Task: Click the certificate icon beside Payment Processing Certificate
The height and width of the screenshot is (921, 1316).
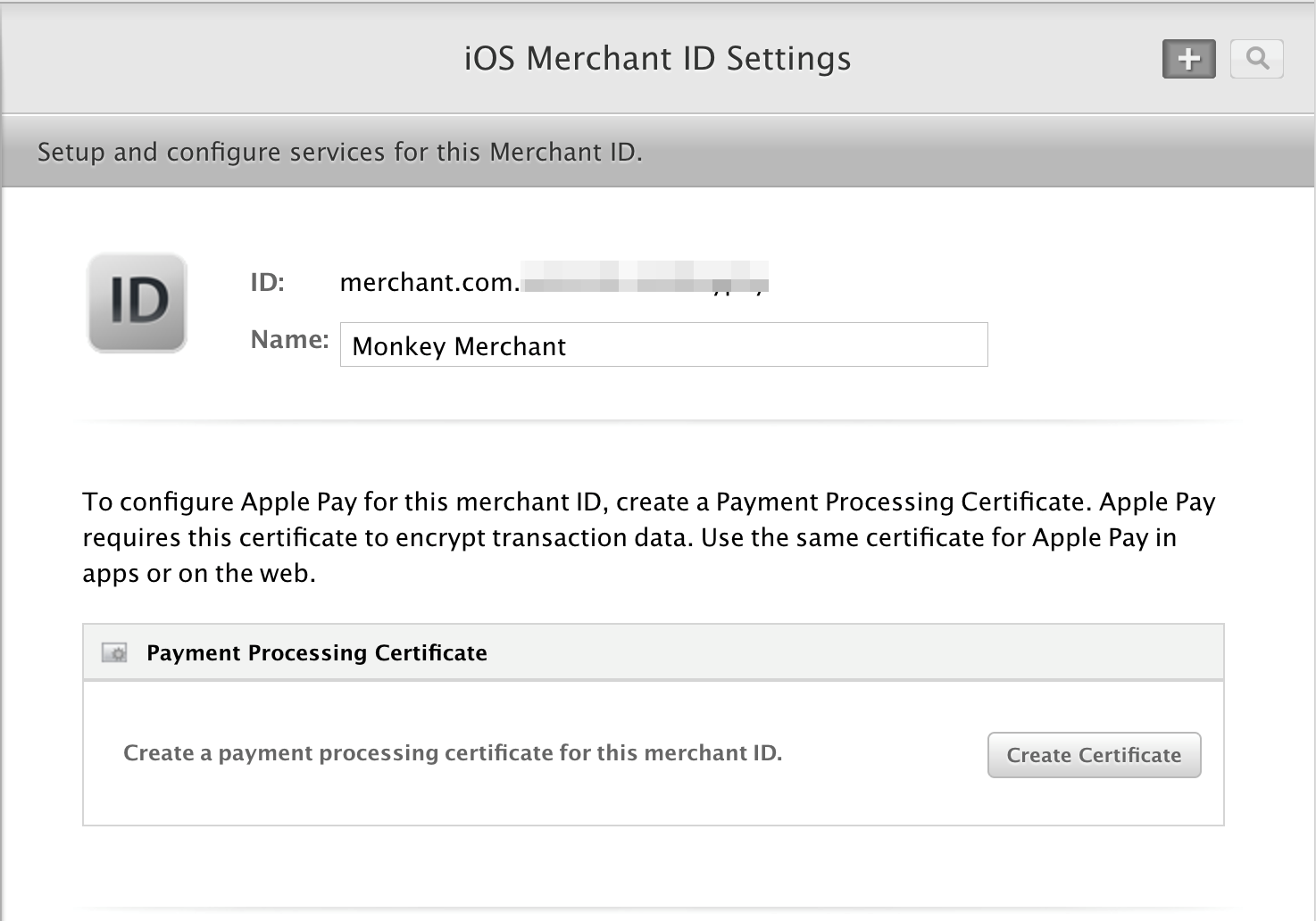Action: click(x=114, y=652)
